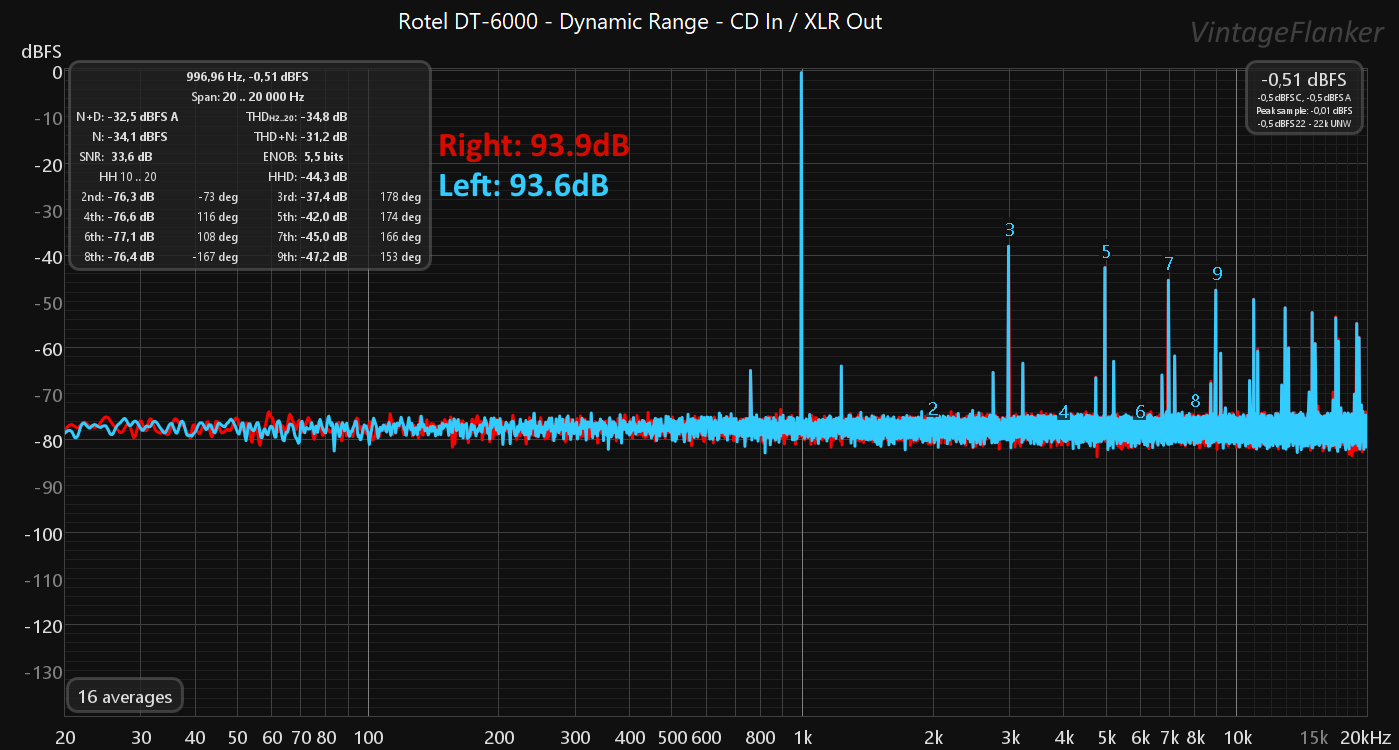Select the -100 level axis label

coord(41,534)
